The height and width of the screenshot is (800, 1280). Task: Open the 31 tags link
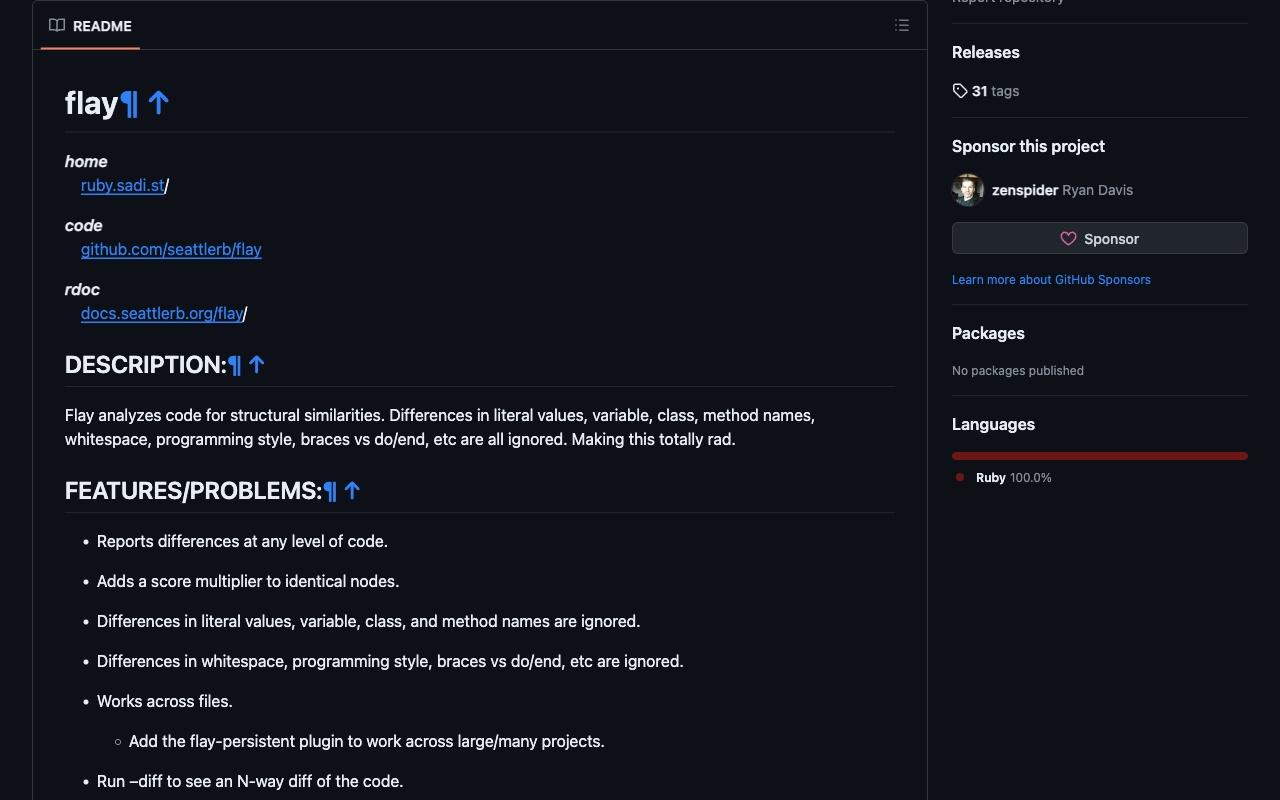pyautogui.click(x=986, y=91)
